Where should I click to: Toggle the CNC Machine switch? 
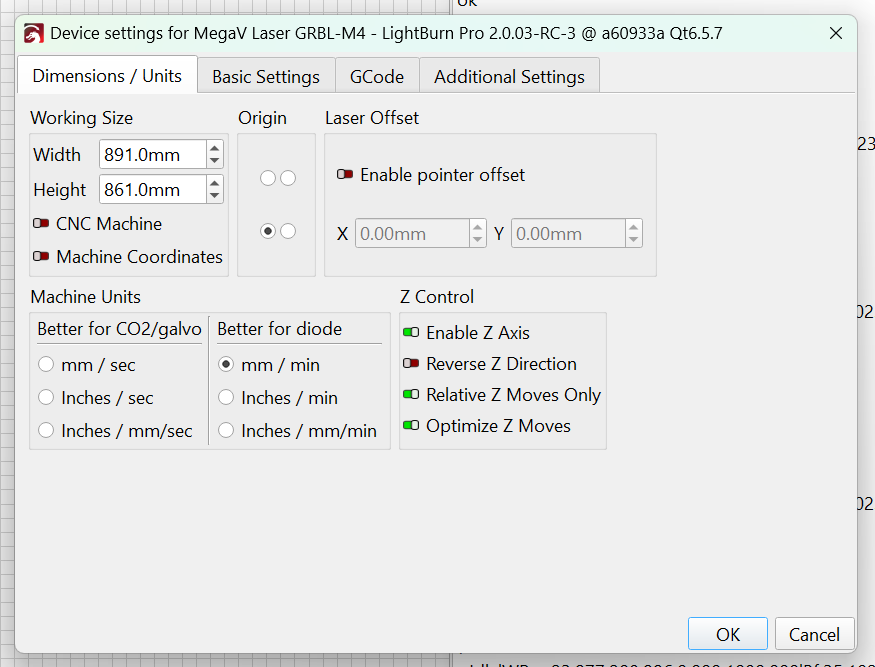[x=41, y=224]
